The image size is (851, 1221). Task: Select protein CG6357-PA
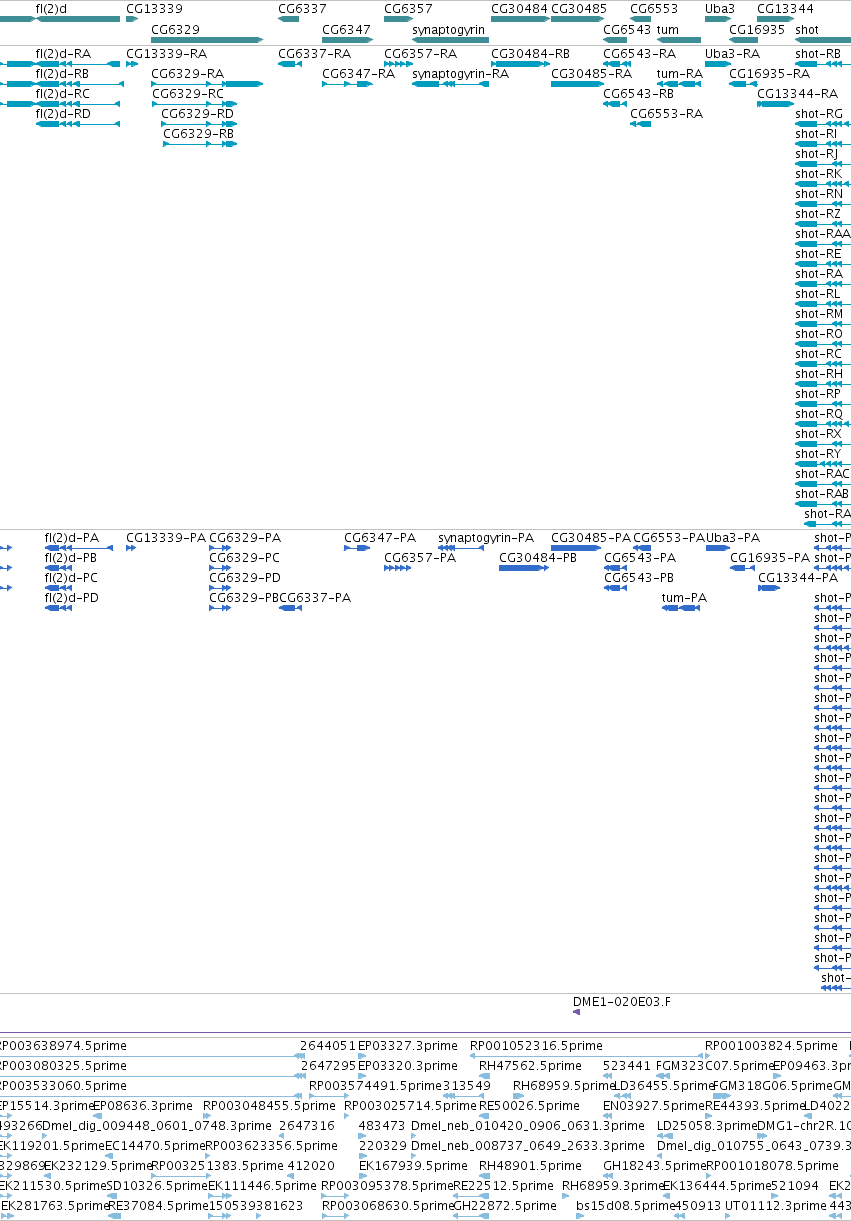point(420,558)
